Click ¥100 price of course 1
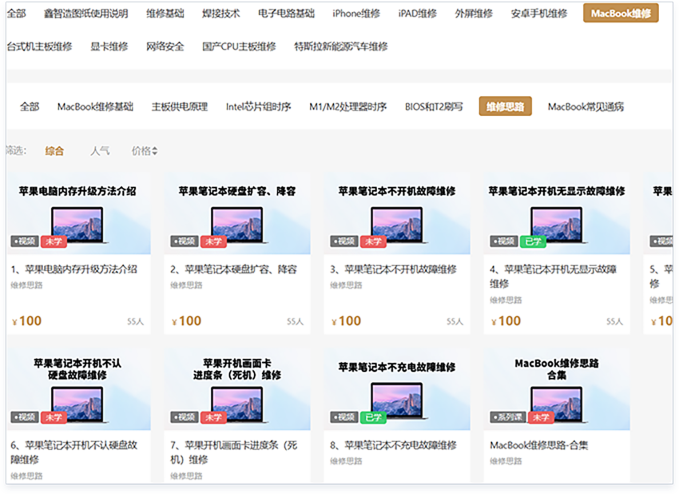Screen dimensions: 679x494 pyautogui.click(x=27, y=321)
